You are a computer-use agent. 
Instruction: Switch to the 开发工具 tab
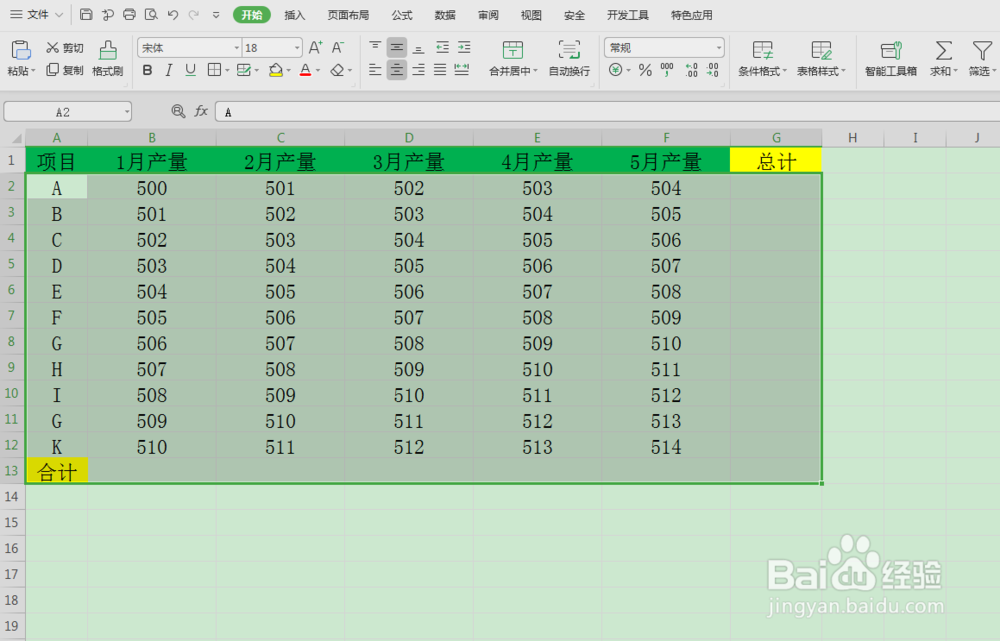click(x=628, y=15)
